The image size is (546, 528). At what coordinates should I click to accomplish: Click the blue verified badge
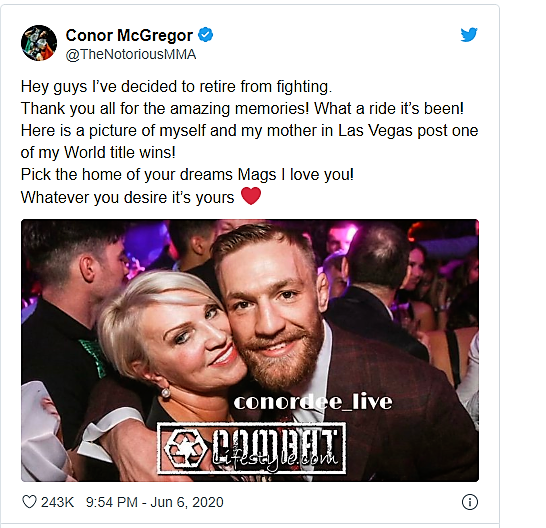point(205,35)
